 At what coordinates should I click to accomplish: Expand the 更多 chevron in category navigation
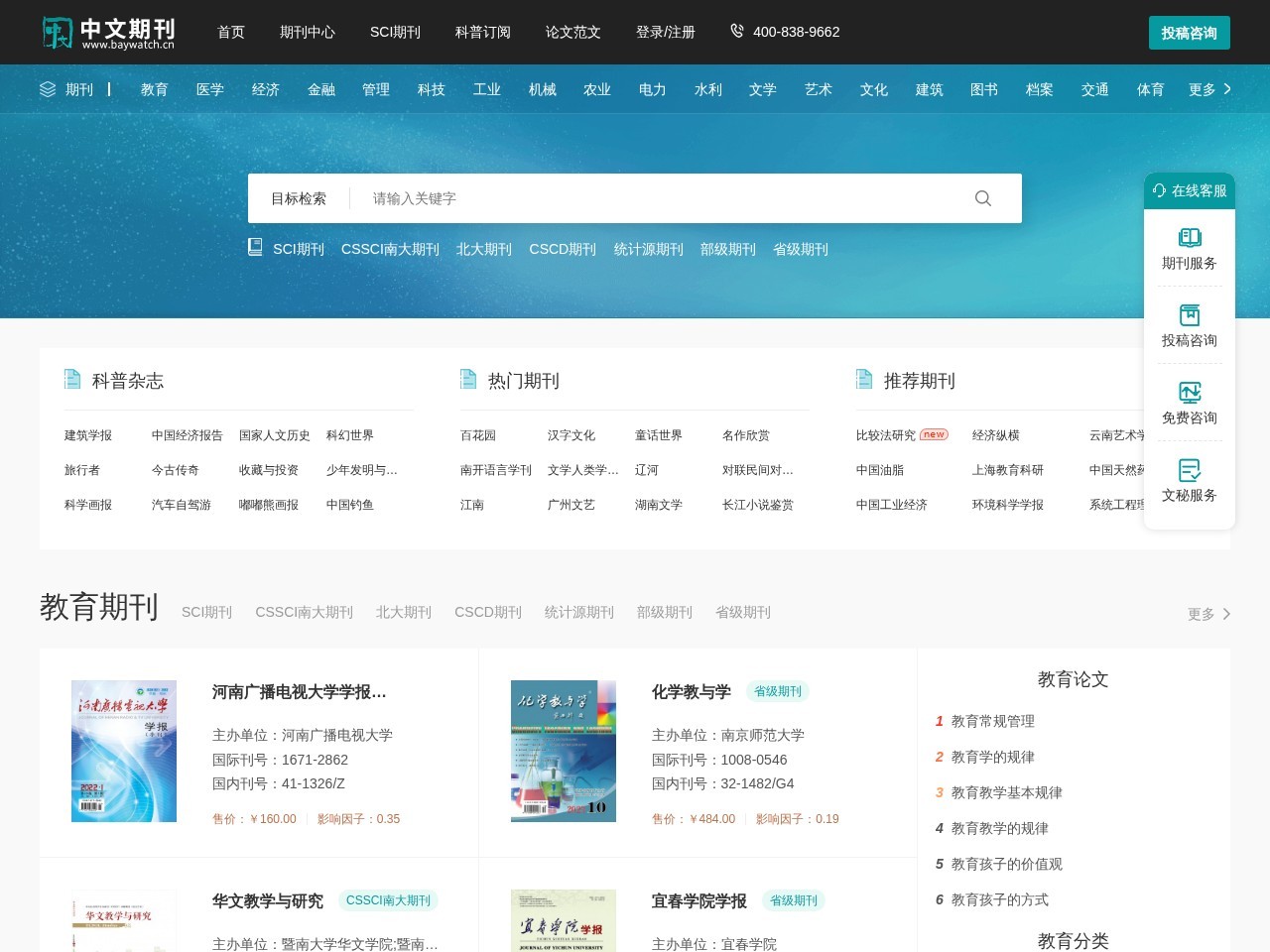(1226, 88)
